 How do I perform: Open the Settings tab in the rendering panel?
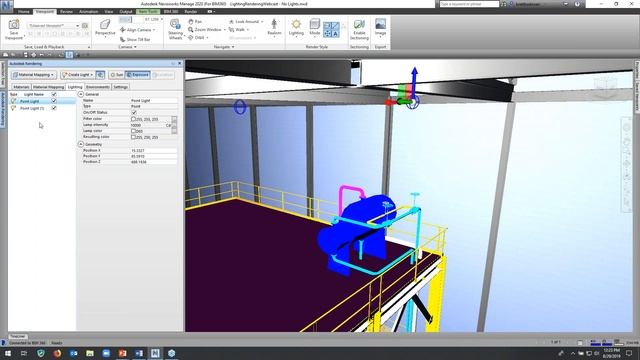[120, 87]
